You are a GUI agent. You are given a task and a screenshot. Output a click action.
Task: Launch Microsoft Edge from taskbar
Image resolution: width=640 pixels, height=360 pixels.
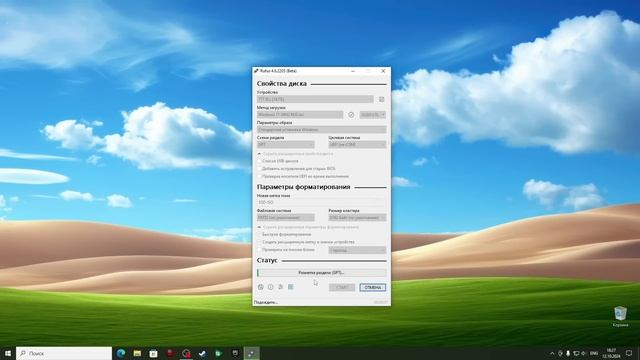pyautogui.click(x=121, y=353)
